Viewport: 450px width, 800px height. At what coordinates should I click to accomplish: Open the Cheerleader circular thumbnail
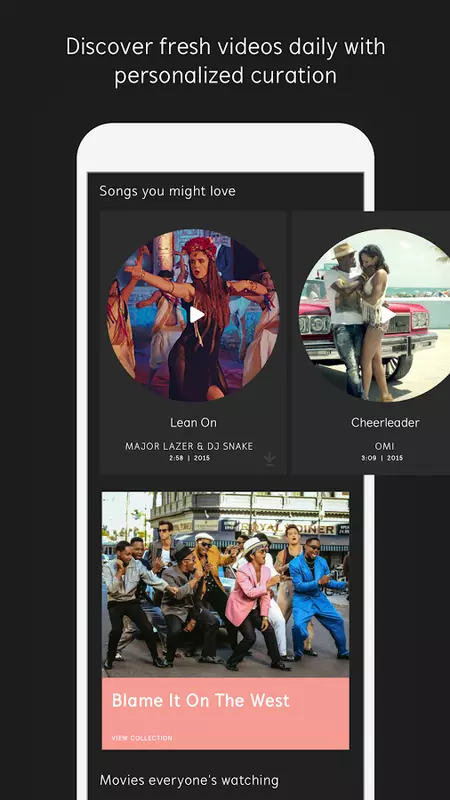(x=375, y=315)
